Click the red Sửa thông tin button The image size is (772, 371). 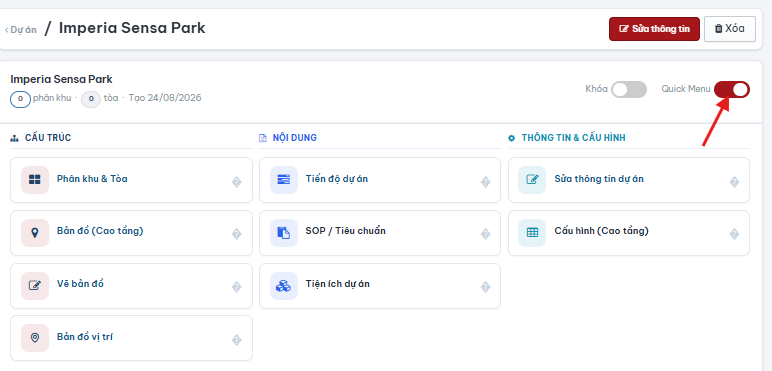[x=654, y=29]
